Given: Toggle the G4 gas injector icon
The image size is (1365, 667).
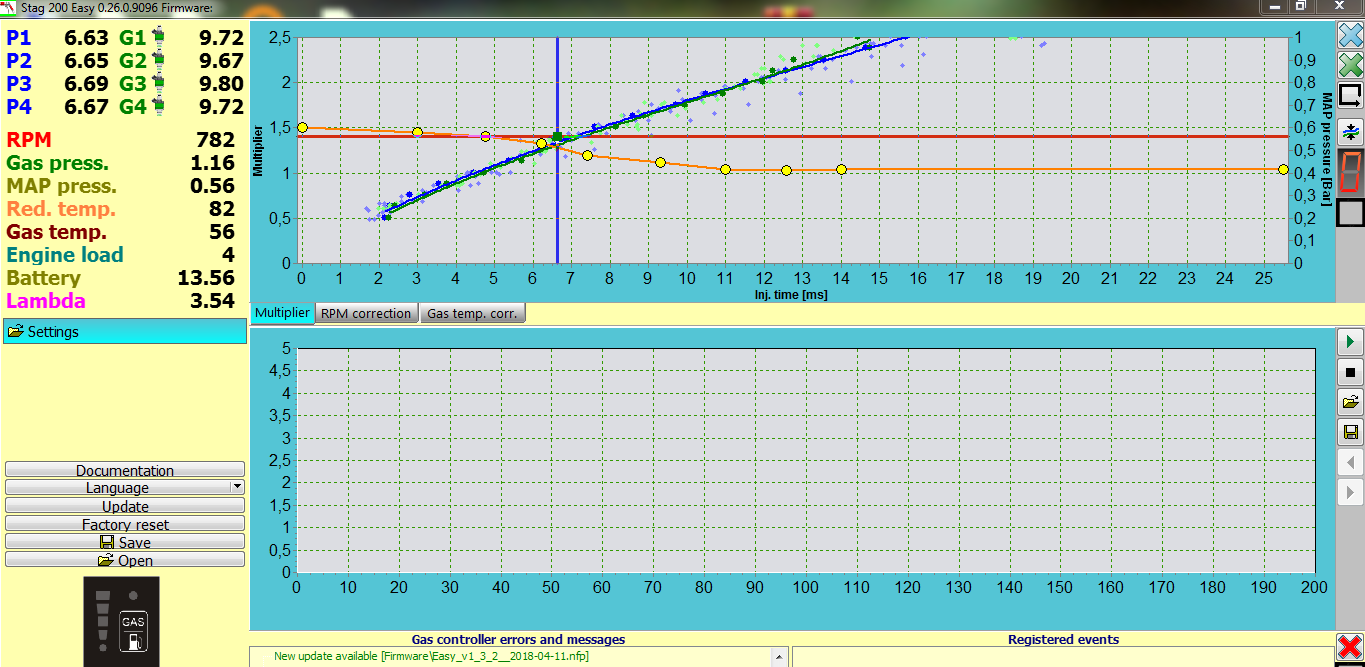Looking at the screenshot, I should pyautogui.click(x=157, y=107).
